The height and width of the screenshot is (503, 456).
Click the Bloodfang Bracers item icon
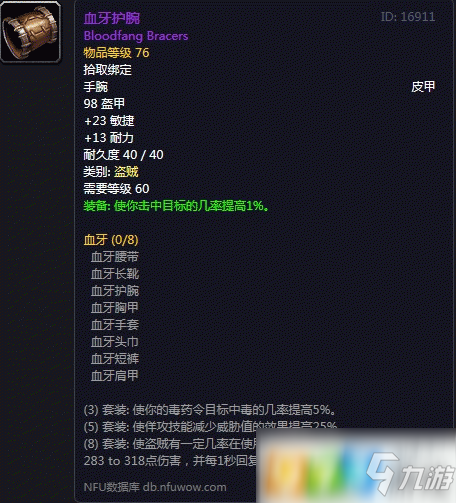31,32
